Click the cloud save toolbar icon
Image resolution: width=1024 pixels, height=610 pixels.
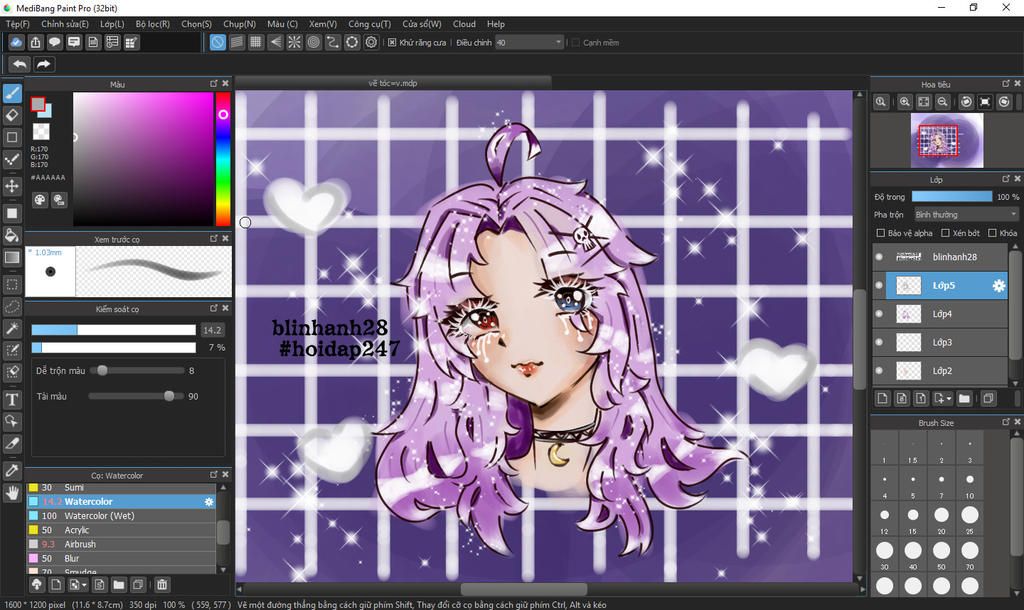[x=16, y=42]
